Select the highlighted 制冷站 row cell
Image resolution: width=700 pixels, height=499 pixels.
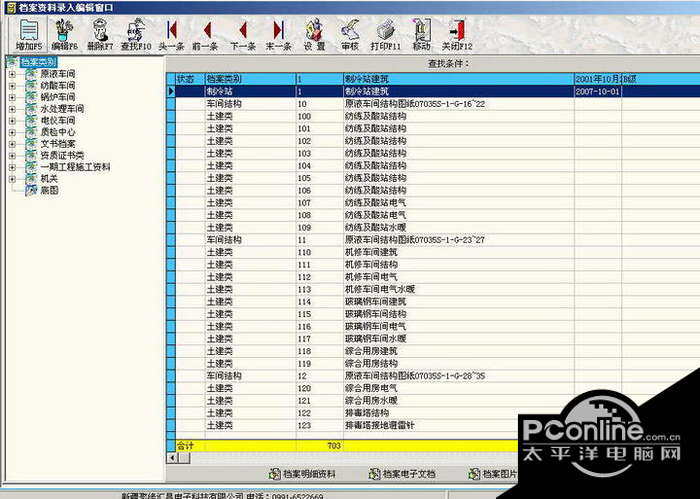pos(250,91)
